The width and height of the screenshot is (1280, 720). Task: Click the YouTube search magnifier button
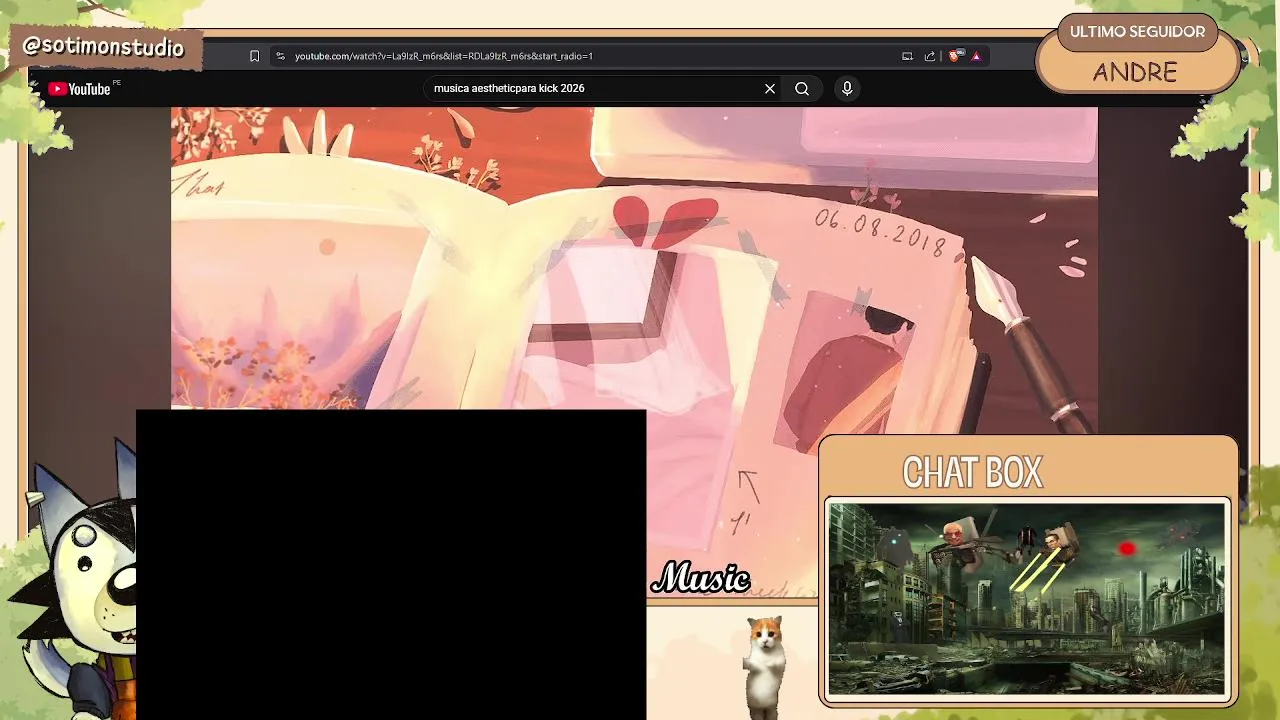[802, 88]
